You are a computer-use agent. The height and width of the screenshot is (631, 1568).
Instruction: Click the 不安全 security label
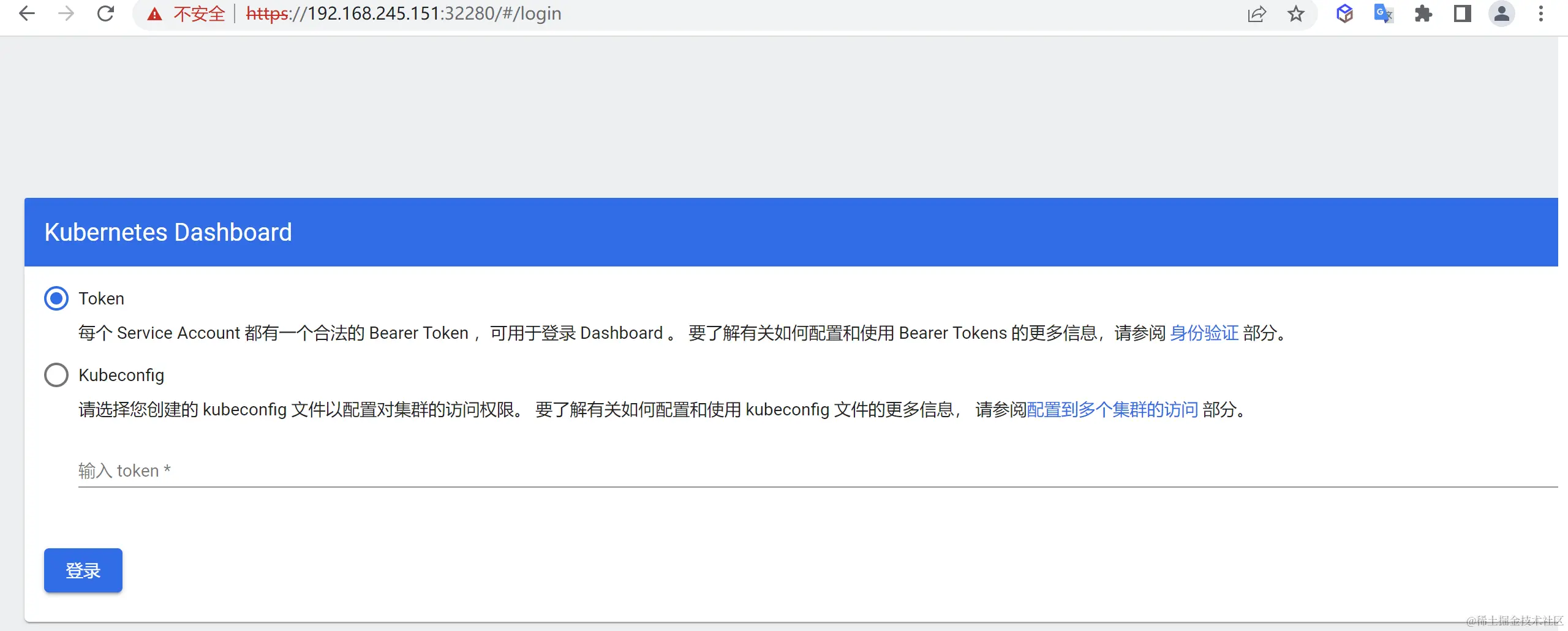point(200,13)
